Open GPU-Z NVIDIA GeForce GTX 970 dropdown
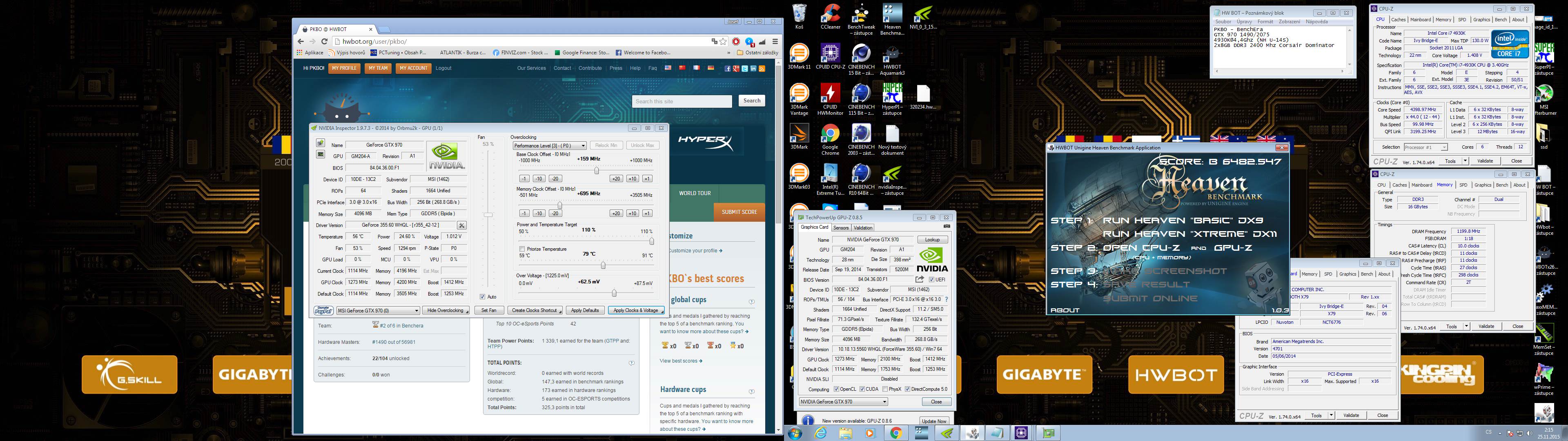This screenshot has height=441, width=1568. (843, 401)
